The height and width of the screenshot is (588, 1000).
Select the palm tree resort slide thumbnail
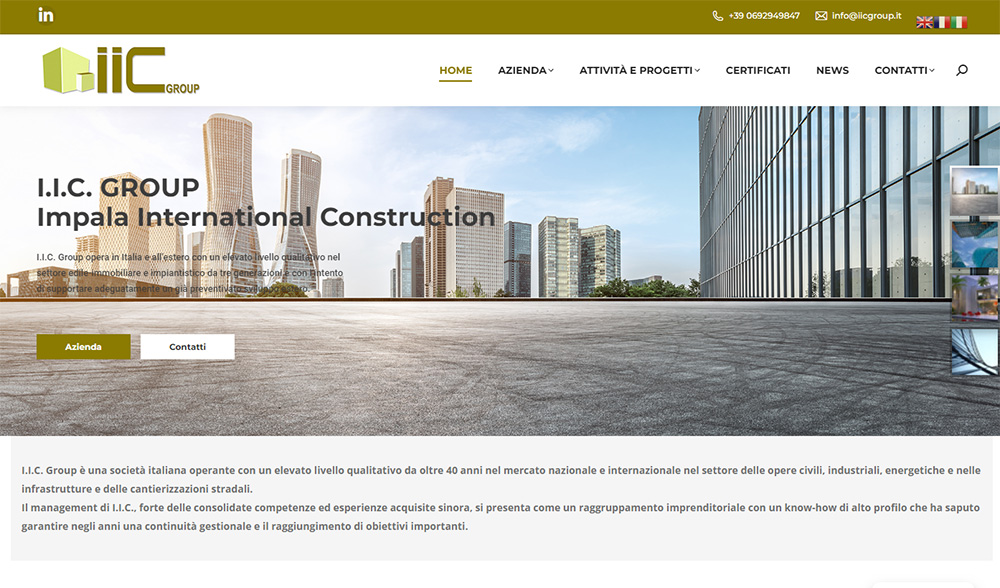pos(974,298)
